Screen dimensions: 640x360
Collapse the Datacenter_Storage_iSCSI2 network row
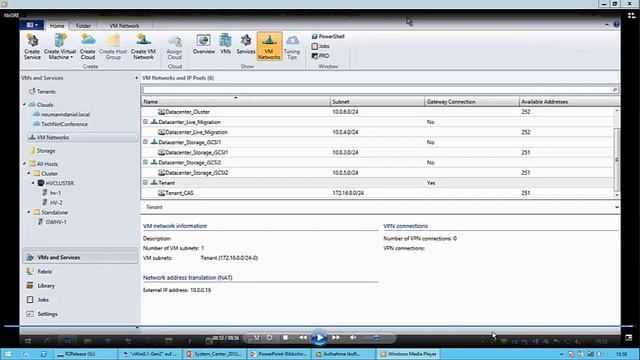click(x=145, y=162)
